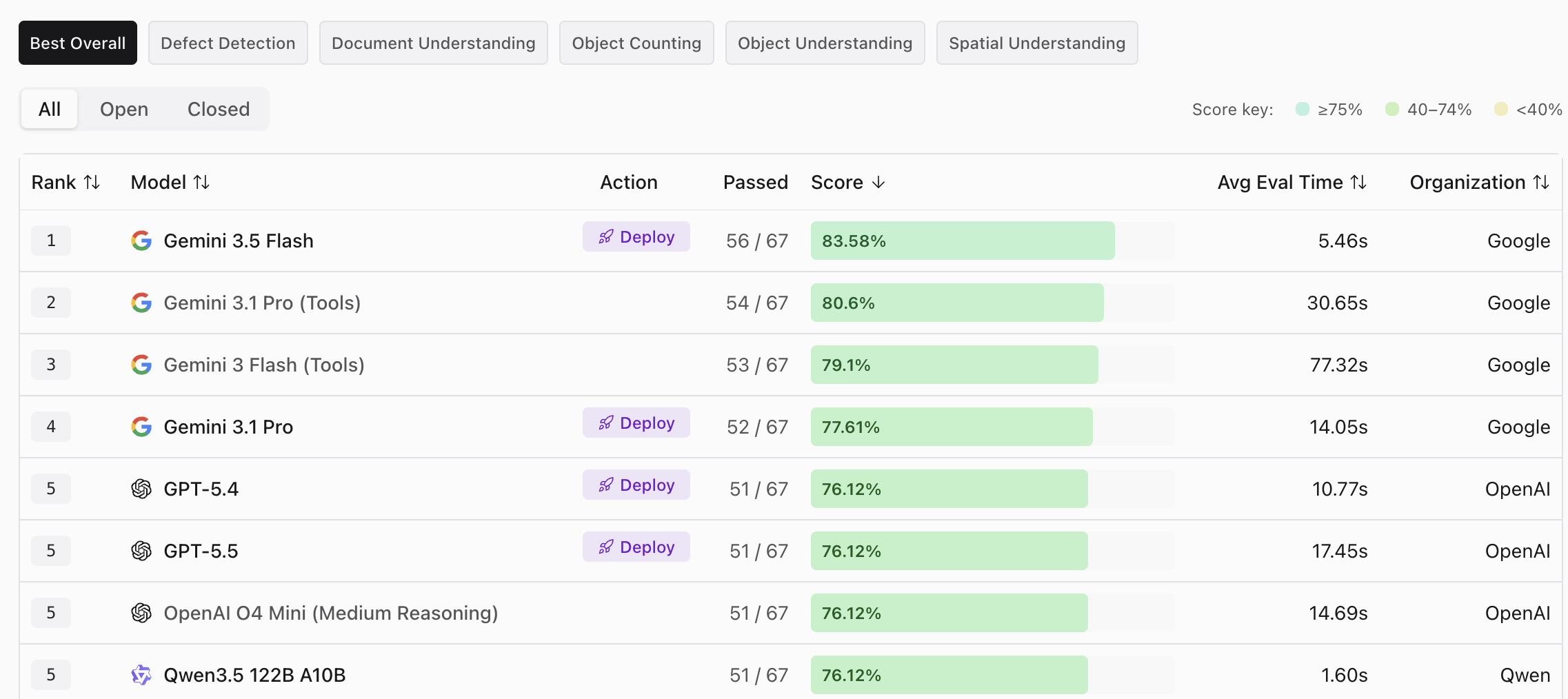Click the Google logo beside Gemini 3 Flash (Tools)
Screen dimensions: 1568x699
[141, 365]
